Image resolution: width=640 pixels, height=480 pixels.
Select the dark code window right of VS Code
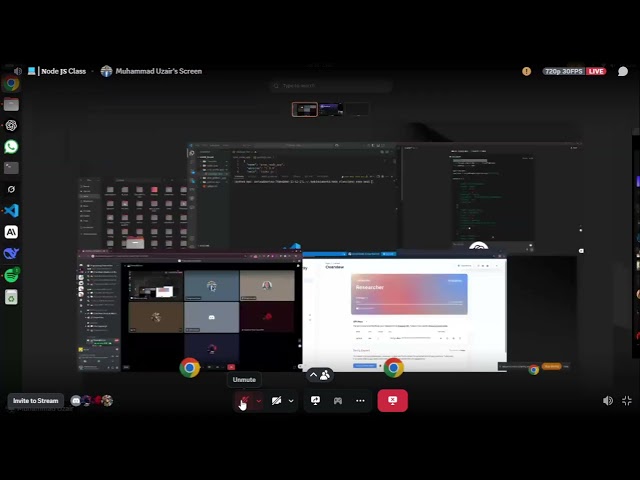(492, 196)
